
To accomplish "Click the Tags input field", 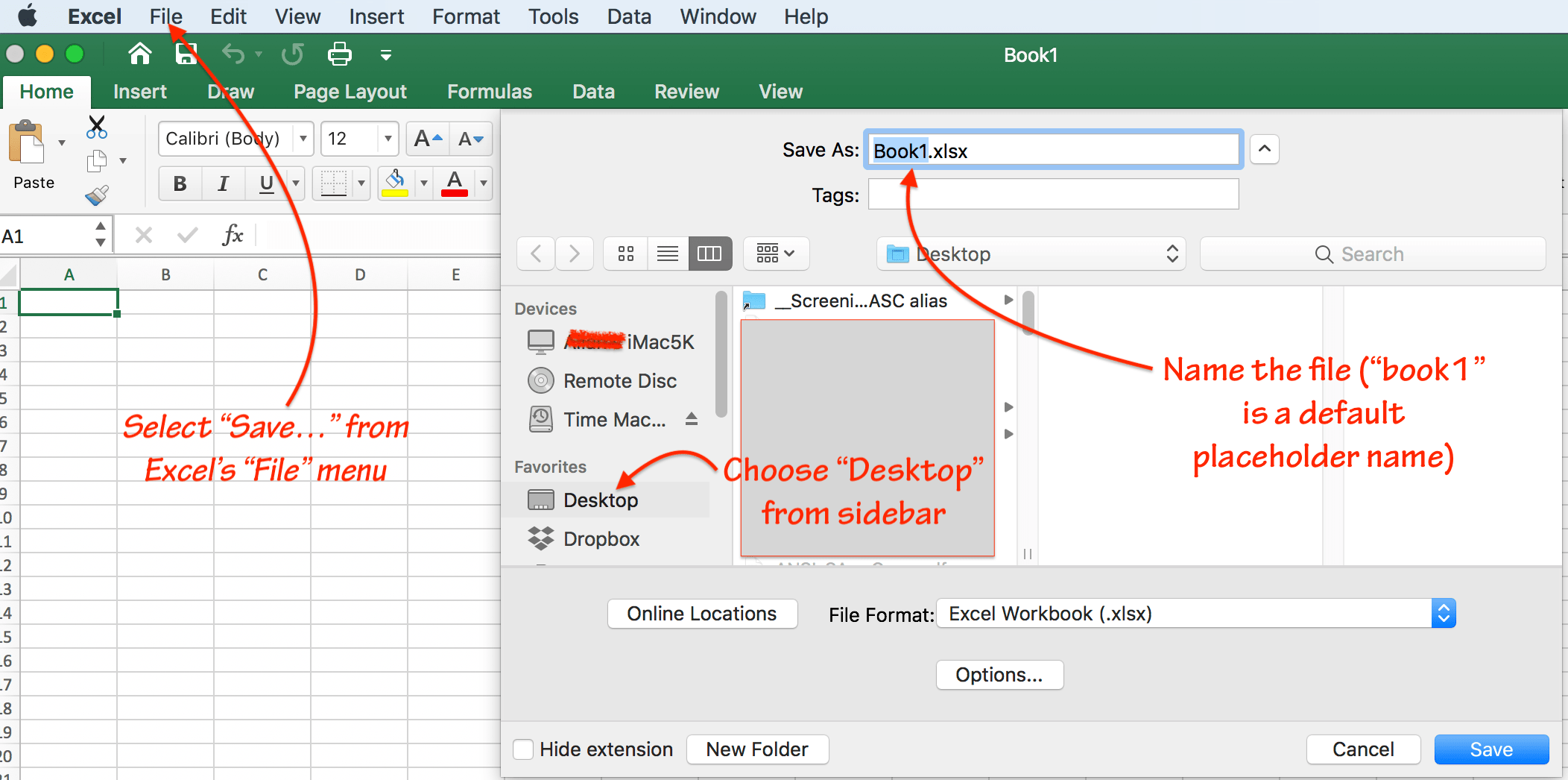I will [1053, 195].
